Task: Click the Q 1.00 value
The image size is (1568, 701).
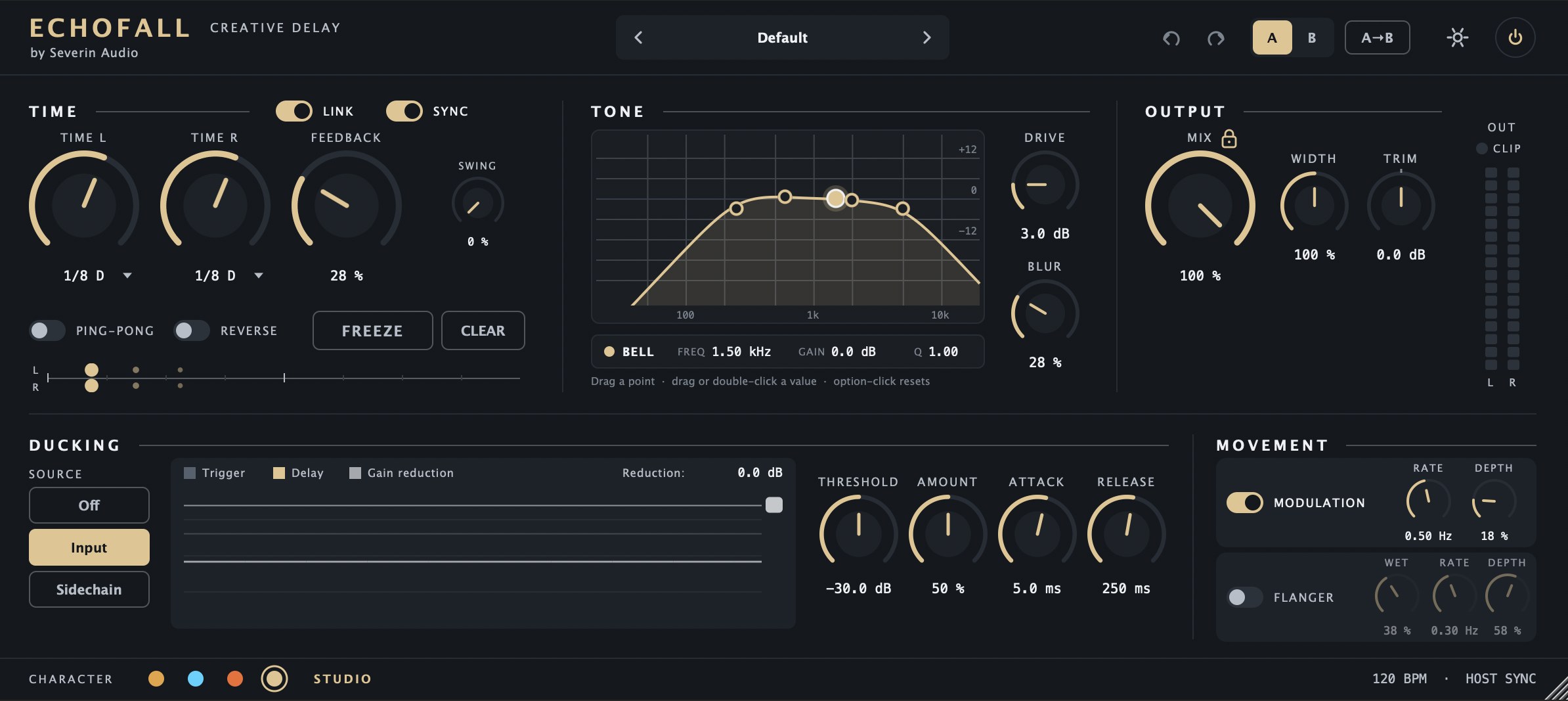Action: pyautogui.click(x=943, y=351)
